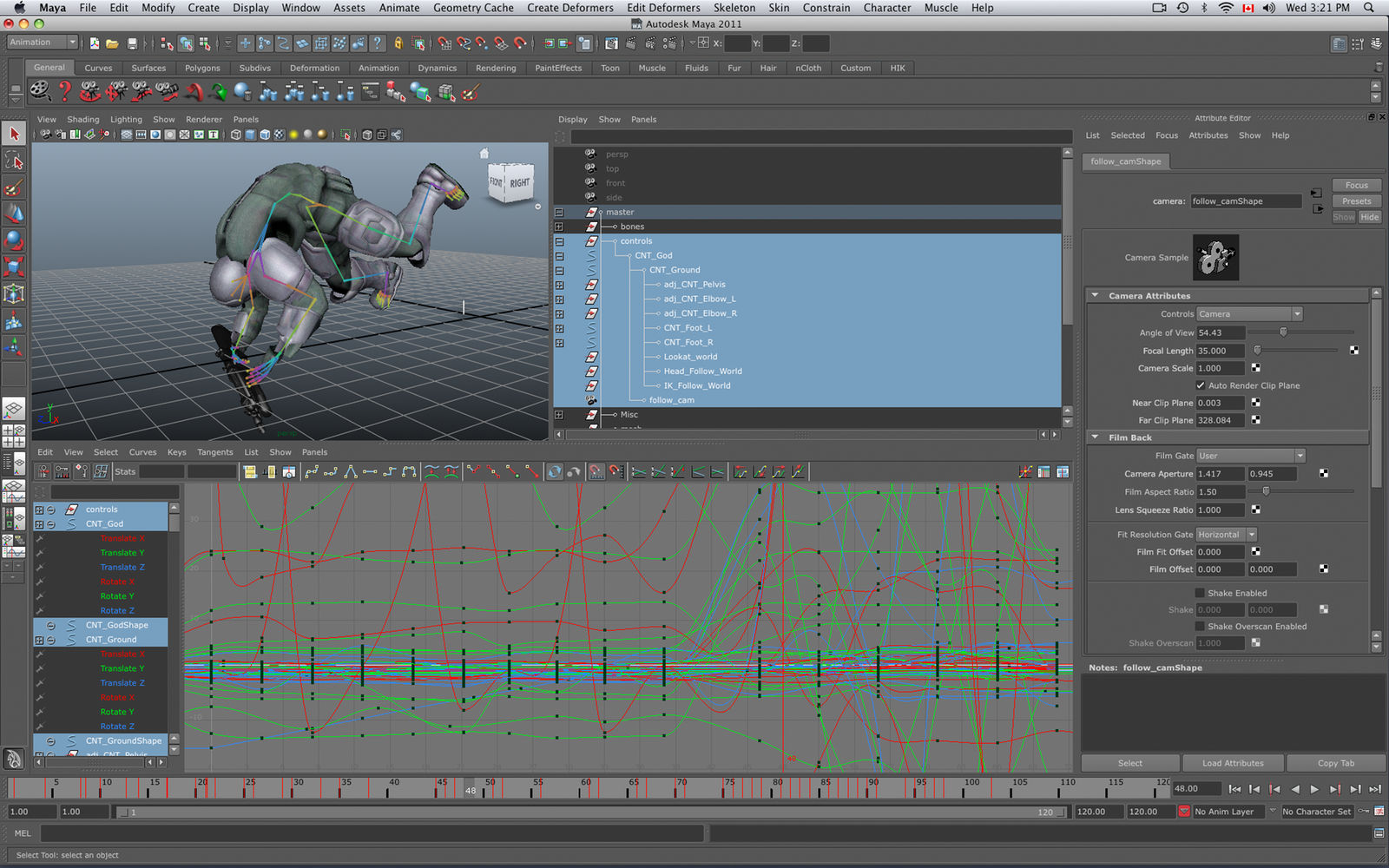
Task: Click the MEL command line input
Action: 372,833
